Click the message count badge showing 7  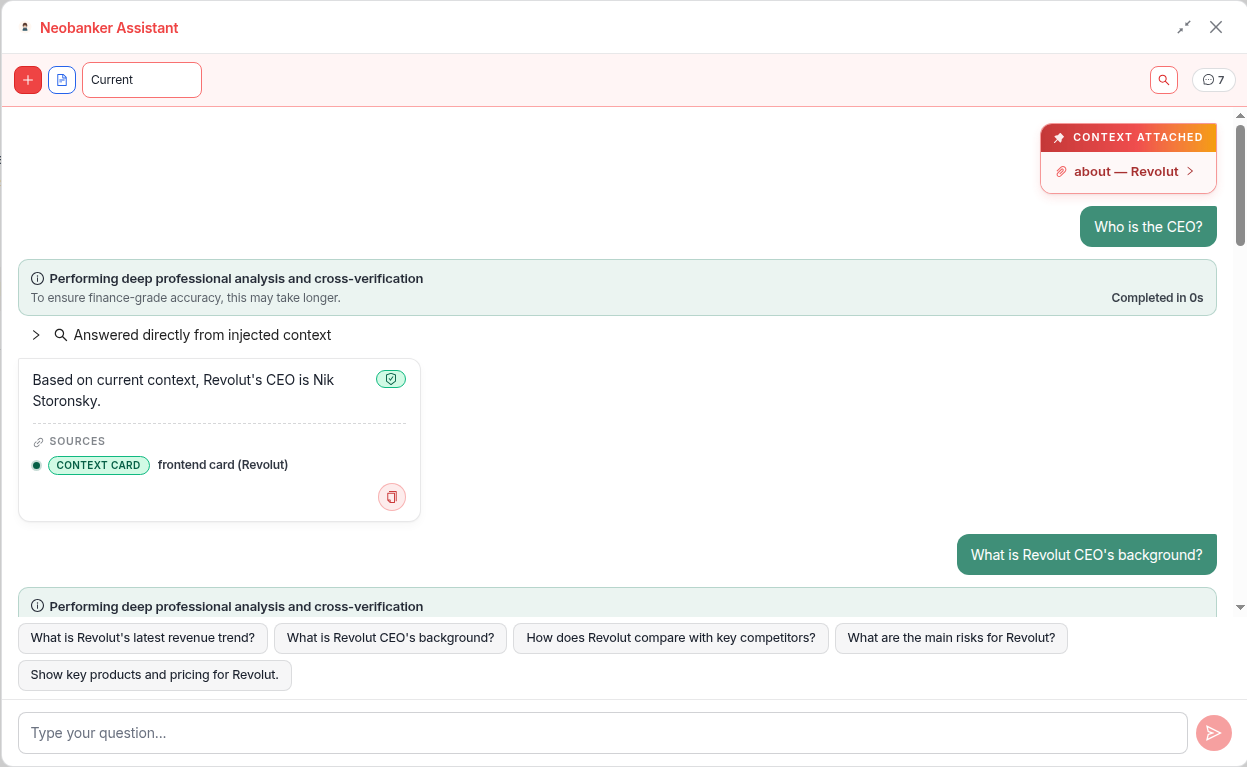[x=1213, y=79]
